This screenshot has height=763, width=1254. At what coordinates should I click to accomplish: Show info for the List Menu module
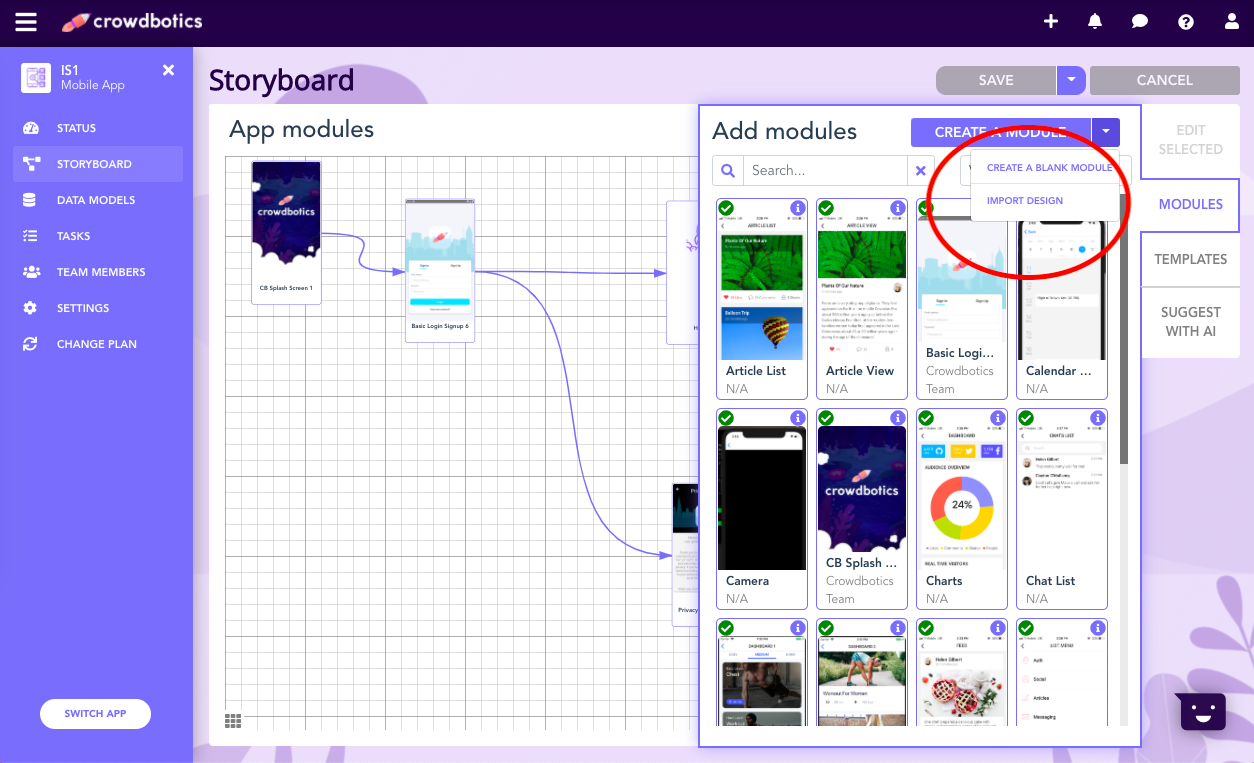tap(1098, 628)
